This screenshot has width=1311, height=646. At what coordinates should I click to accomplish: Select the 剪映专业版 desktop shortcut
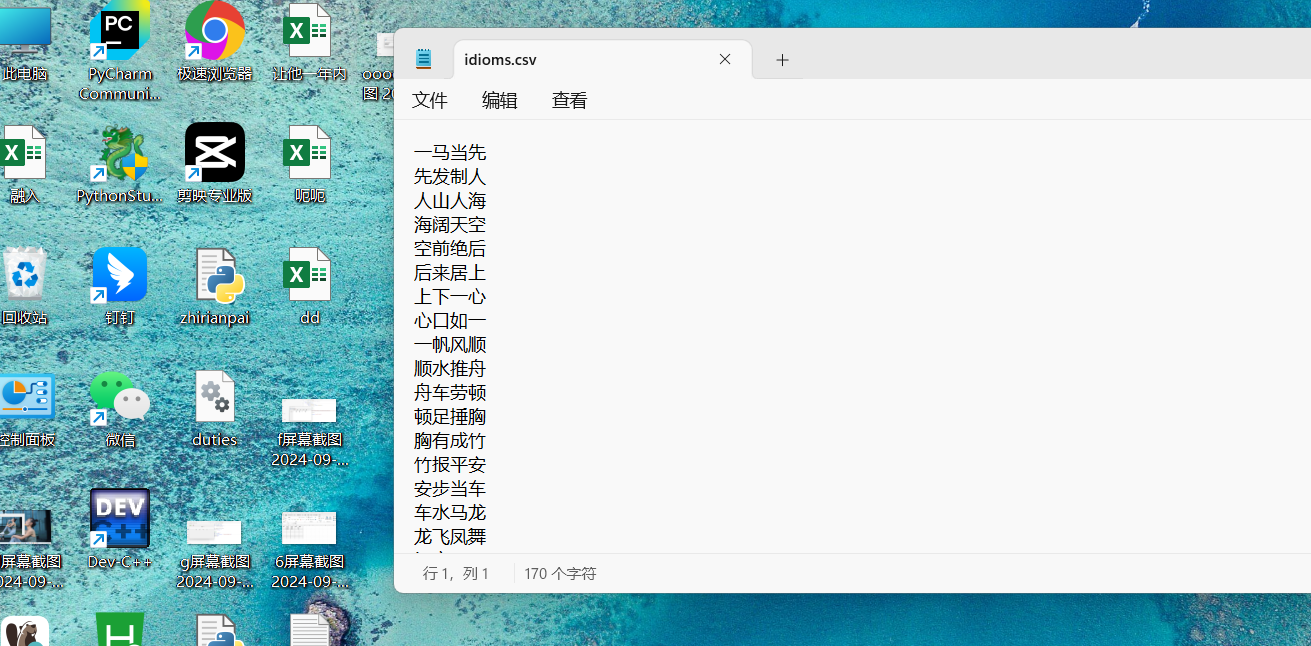(x=215, y=165)
